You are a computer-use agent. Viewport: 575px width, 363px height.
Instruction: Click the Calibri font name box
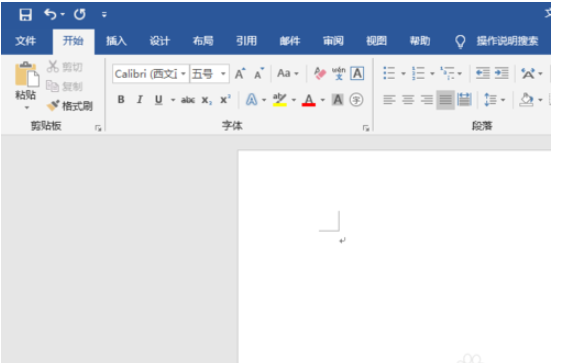(x=146, y=74)
